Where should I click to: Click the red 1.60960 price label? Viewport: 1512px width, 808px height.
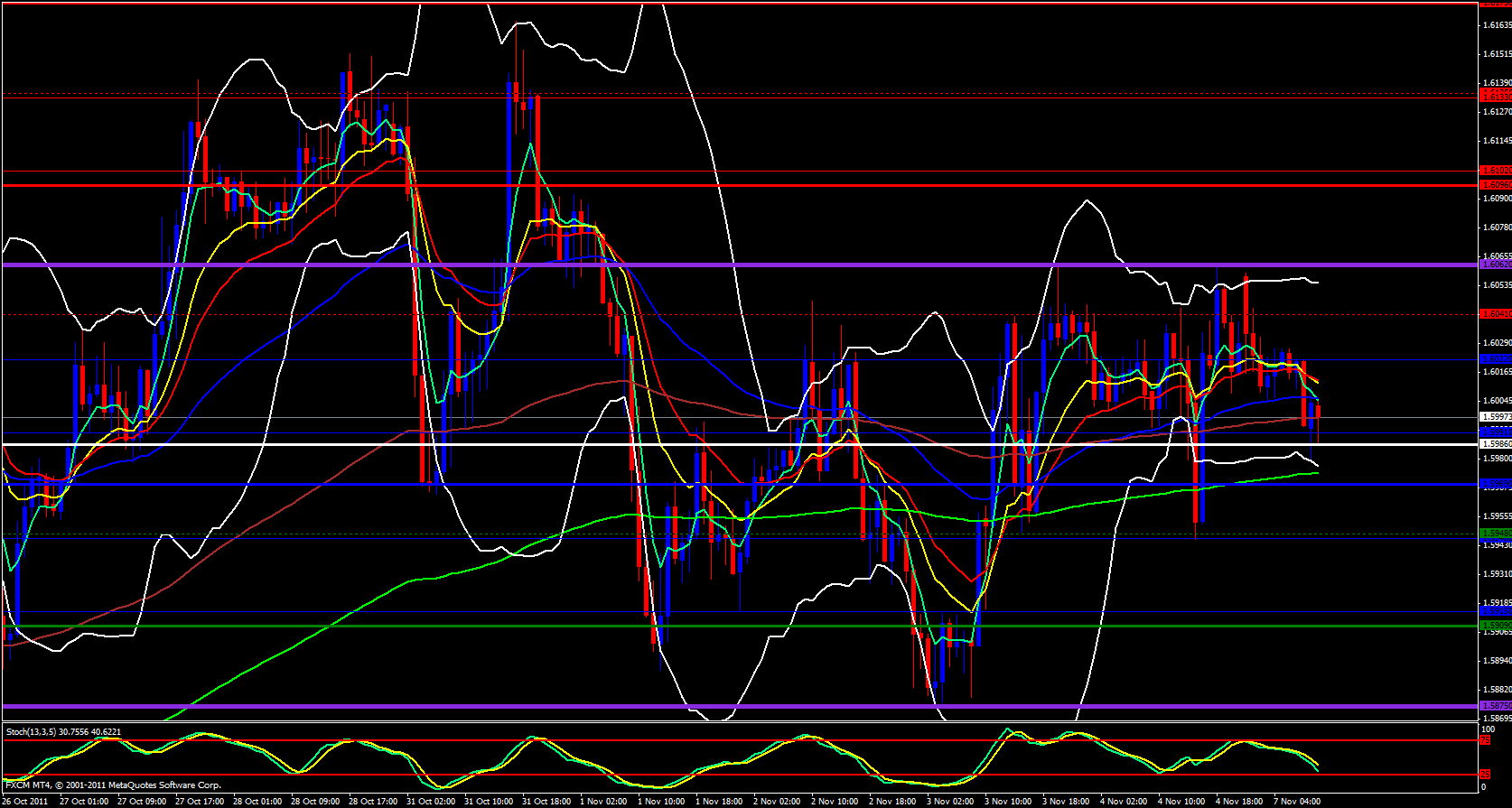(1495, 185)
